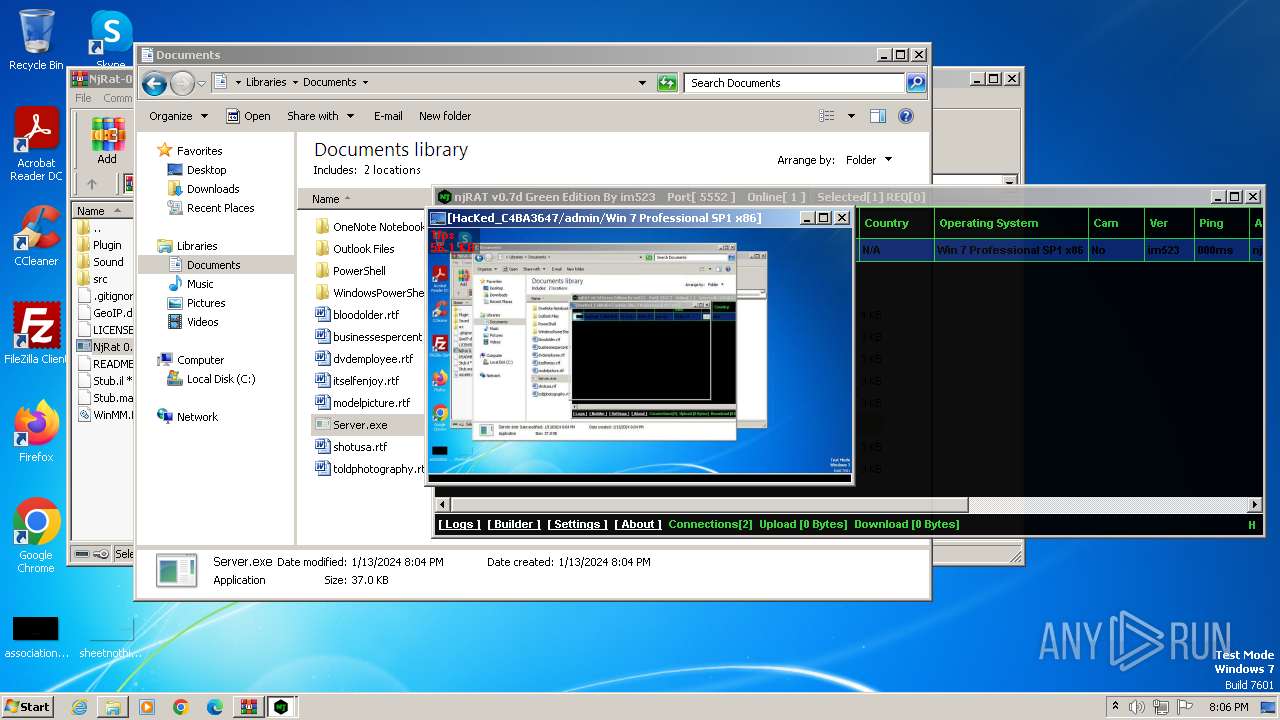Click in the Search Documents field

click(x=795, y=83)
